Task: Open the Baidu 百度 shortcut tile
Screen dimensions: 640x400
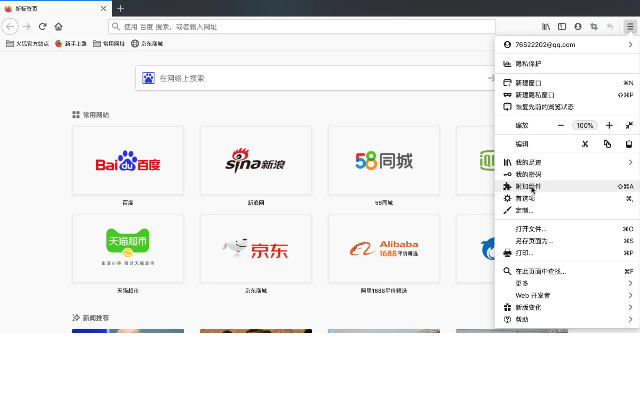Action: click(128, 161)
